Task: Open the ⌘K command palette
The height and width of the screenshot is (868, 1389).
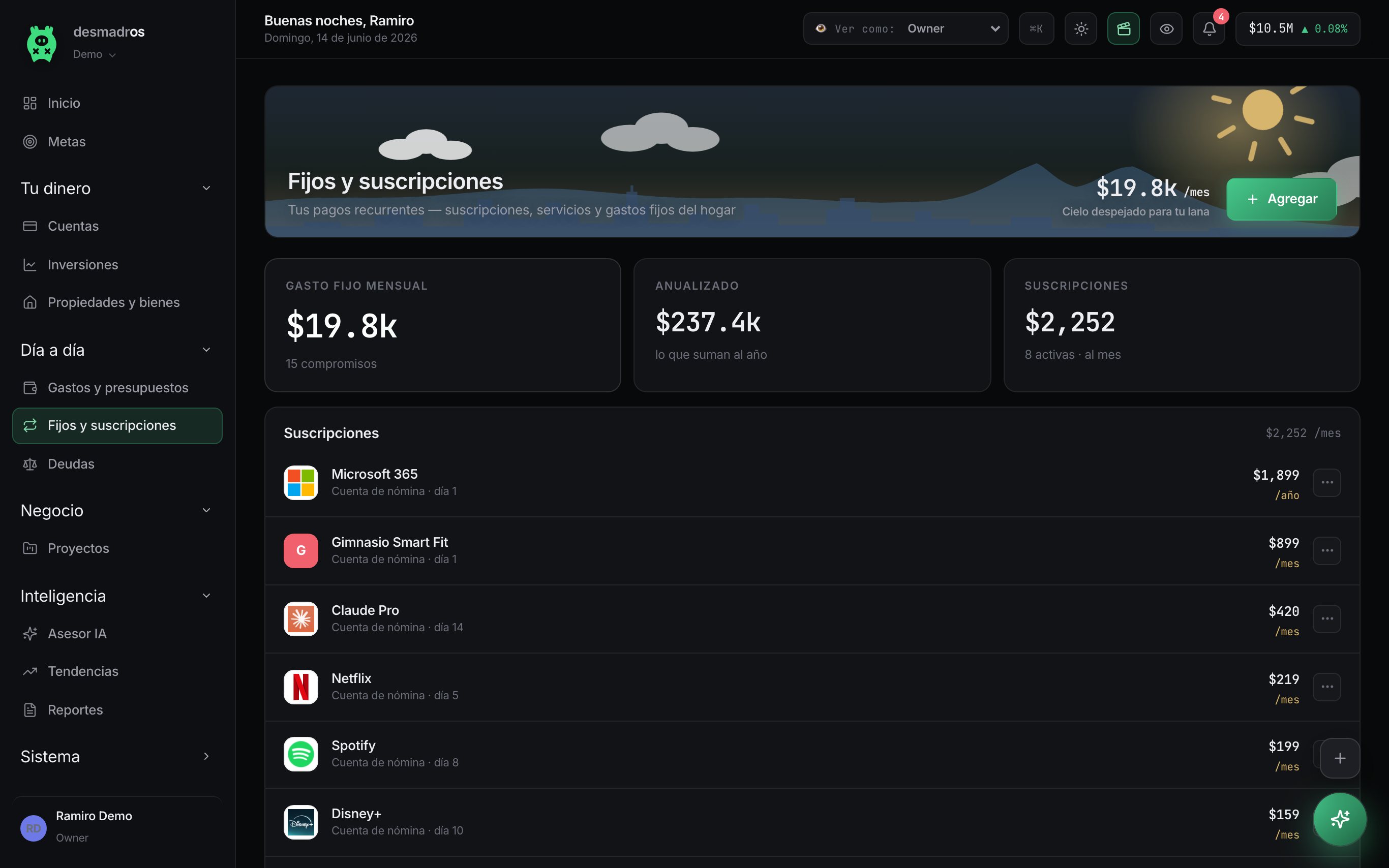Action: (x=1036, y=28)
